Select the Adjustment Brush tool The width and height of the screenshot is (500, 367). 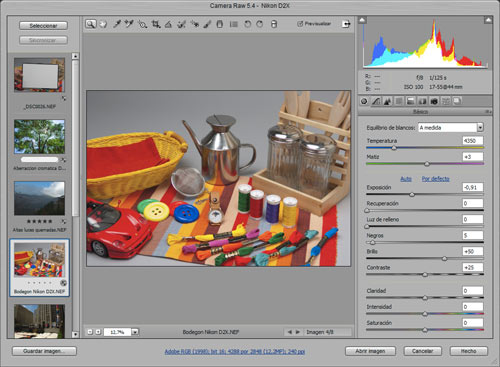207,24
